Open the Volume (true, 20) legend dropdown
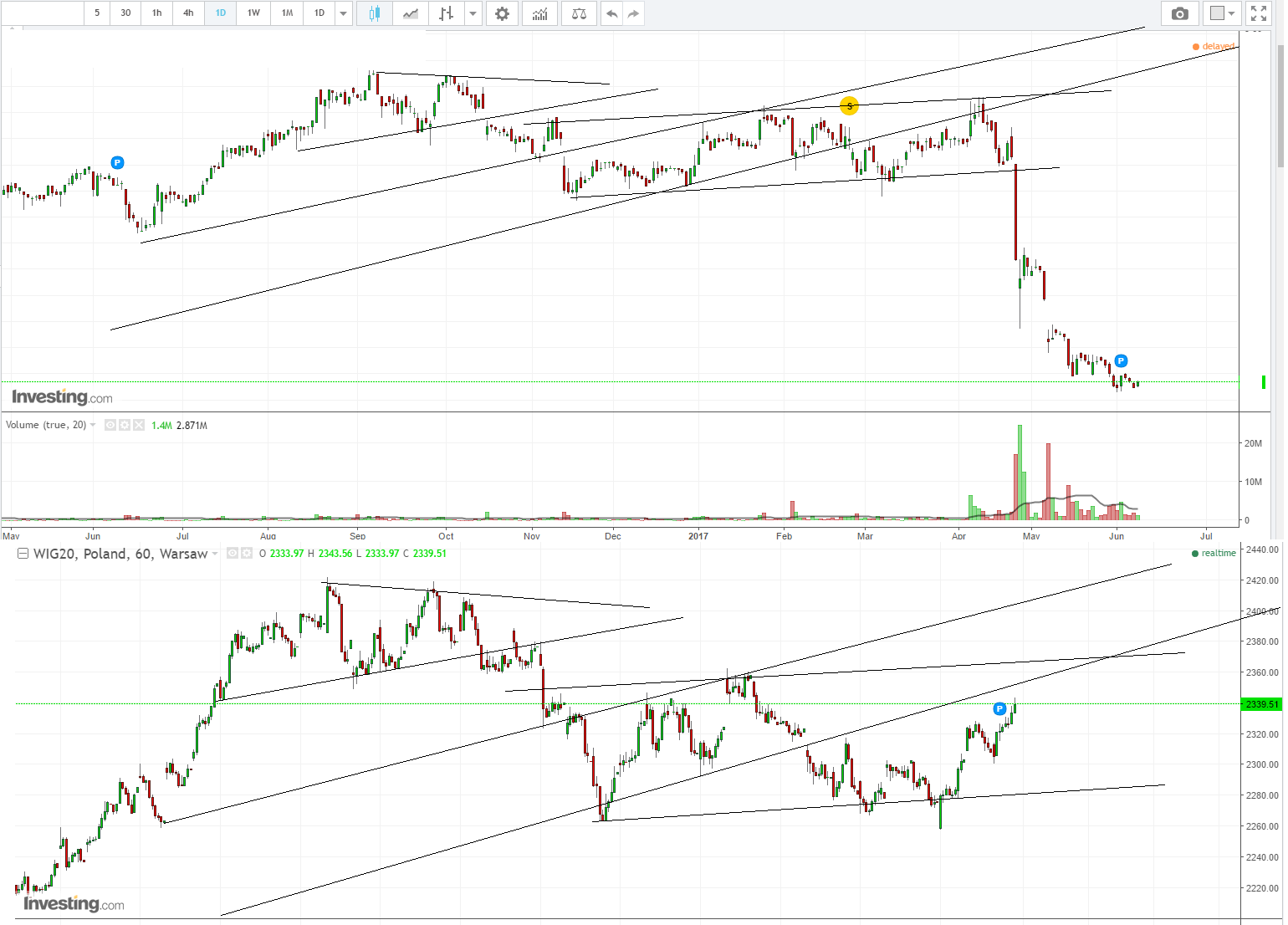The width and height of the screenshot is (1288, 925). click(x=93, y=425)
